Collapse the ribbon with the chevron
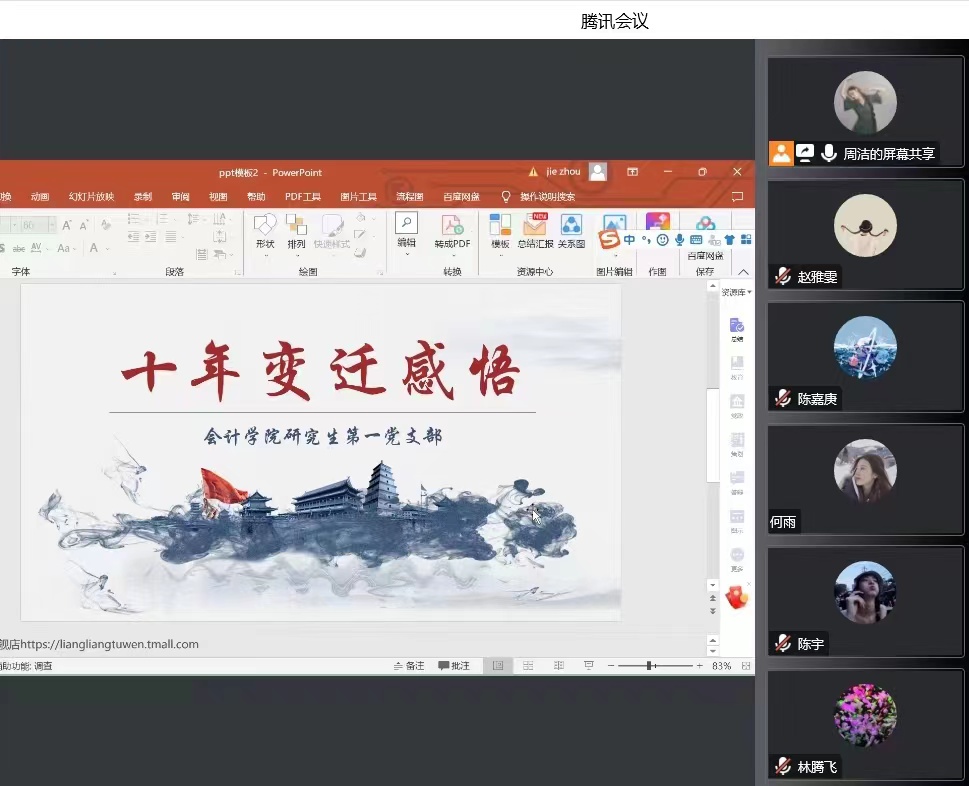The image size is (969, 786). click(743, 272)
